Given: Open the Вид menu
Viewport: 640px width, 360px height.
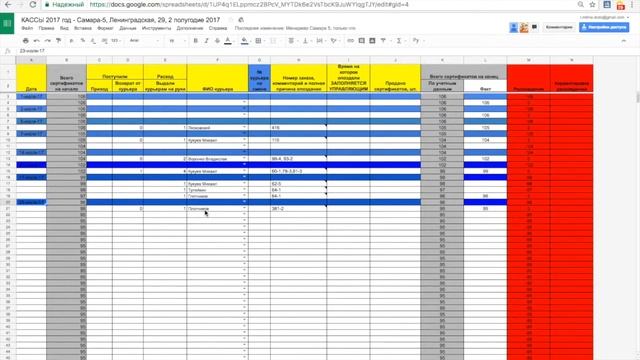Looking at the screenshot, I should point(64,29).
